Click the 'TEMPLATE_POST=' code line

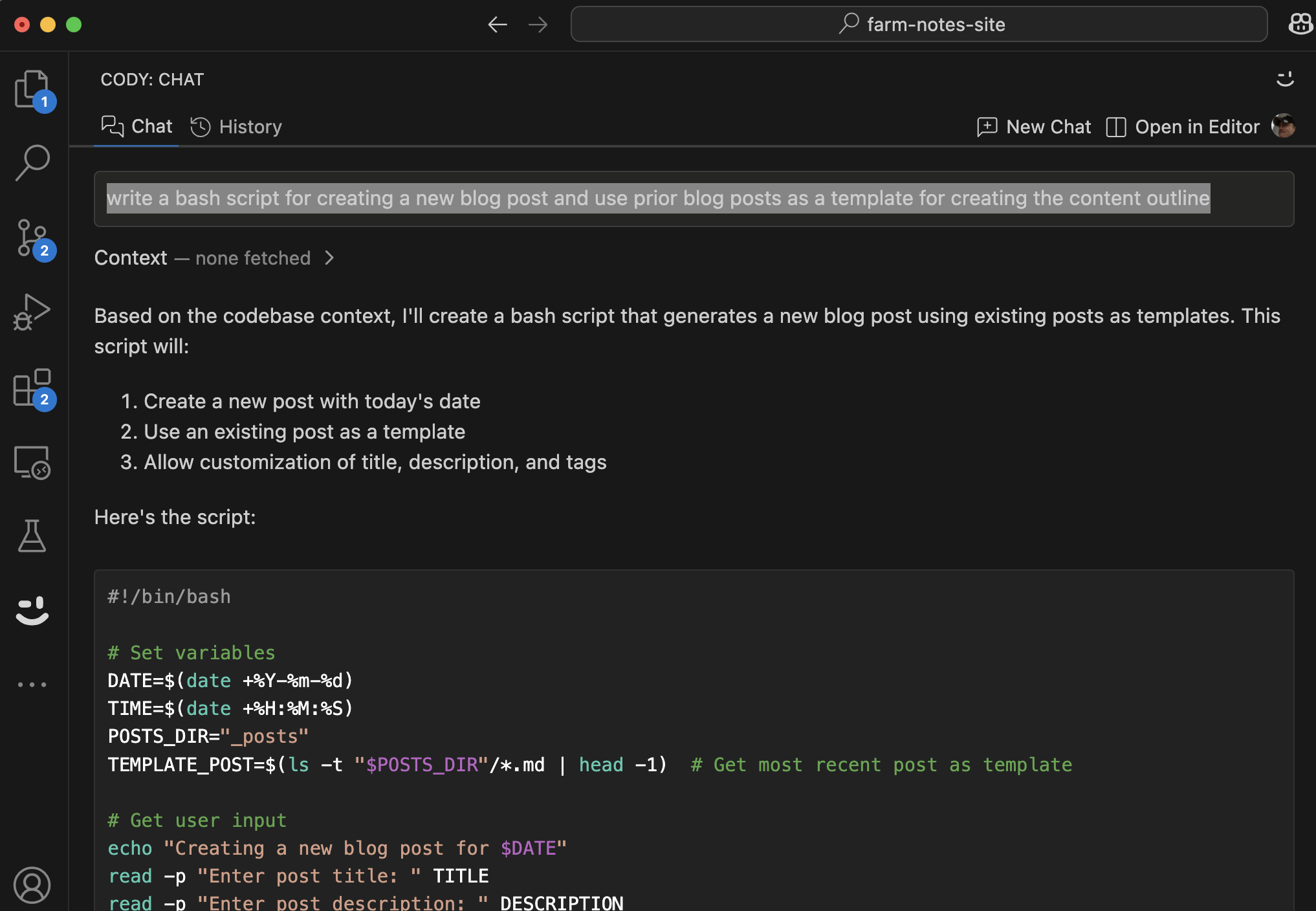(590, 764)
